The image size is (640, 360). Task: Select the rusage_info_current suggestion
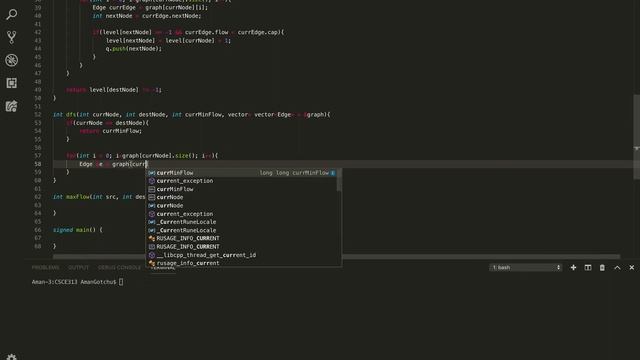241,263
